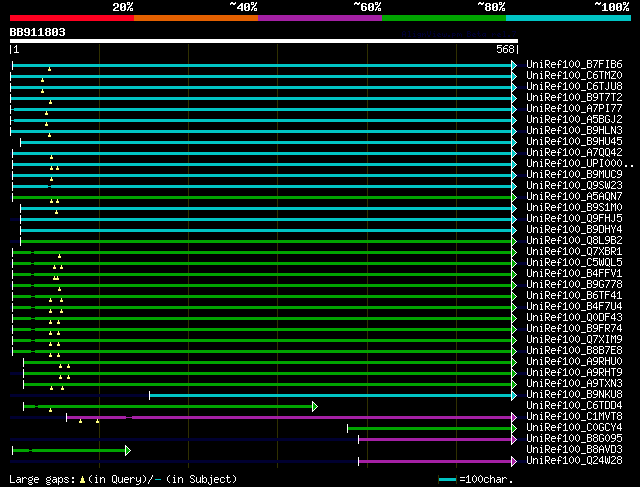Click the purple arrowhead for UniRef100_Q24W28

[x=514, y=461]
